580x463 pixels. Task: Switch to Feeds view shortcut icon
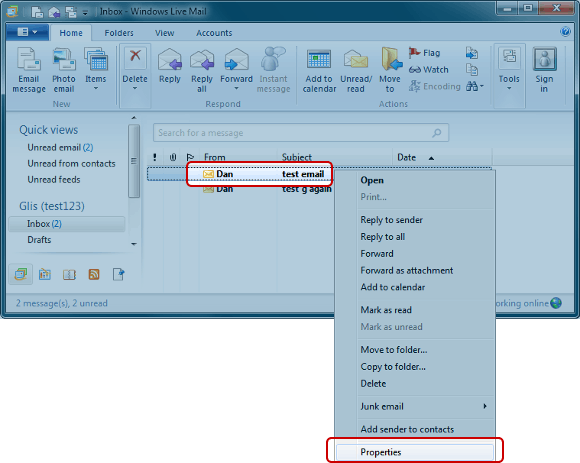coord(94,274)
